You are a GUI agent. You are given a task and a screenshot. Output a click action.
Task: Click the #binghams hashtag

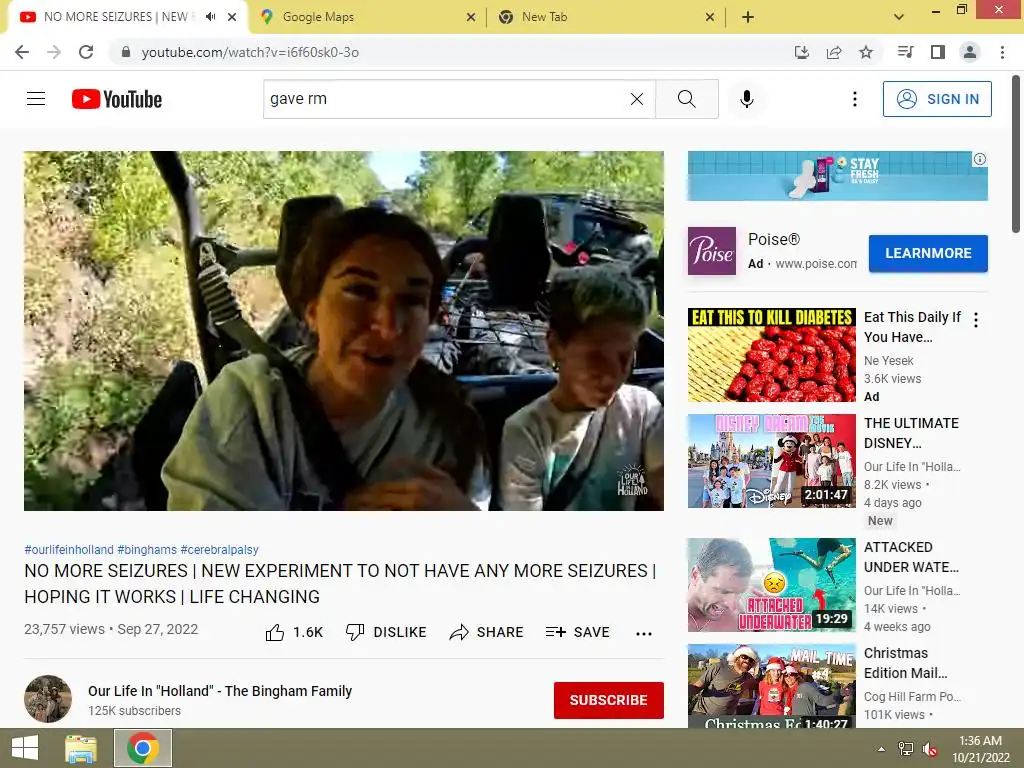(x=147, y=550)
